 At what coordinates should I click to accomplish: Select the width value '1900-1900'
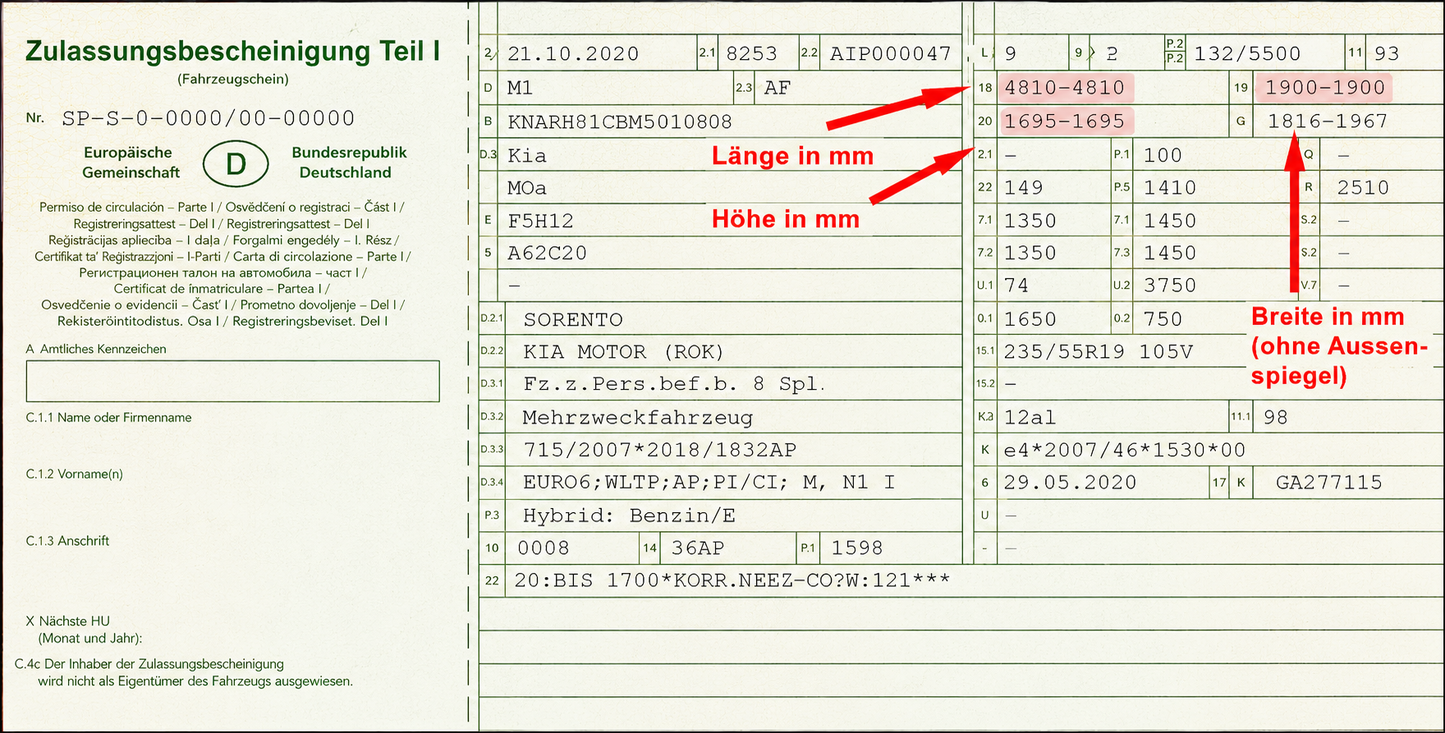point(1325,88)
